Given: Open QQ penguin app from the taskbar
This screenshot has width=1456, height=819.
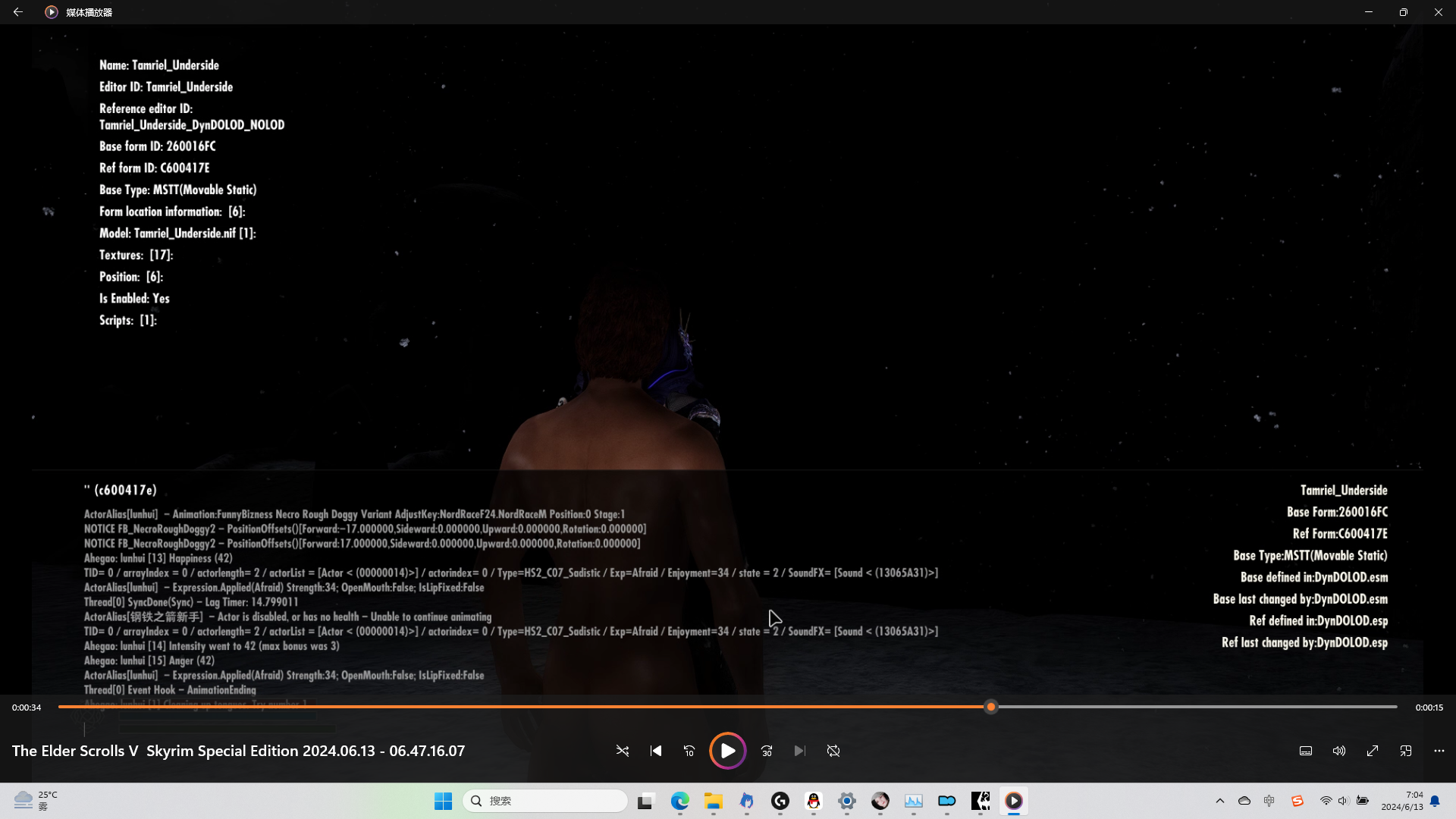Looking at the screenshot, I should 814,801.
